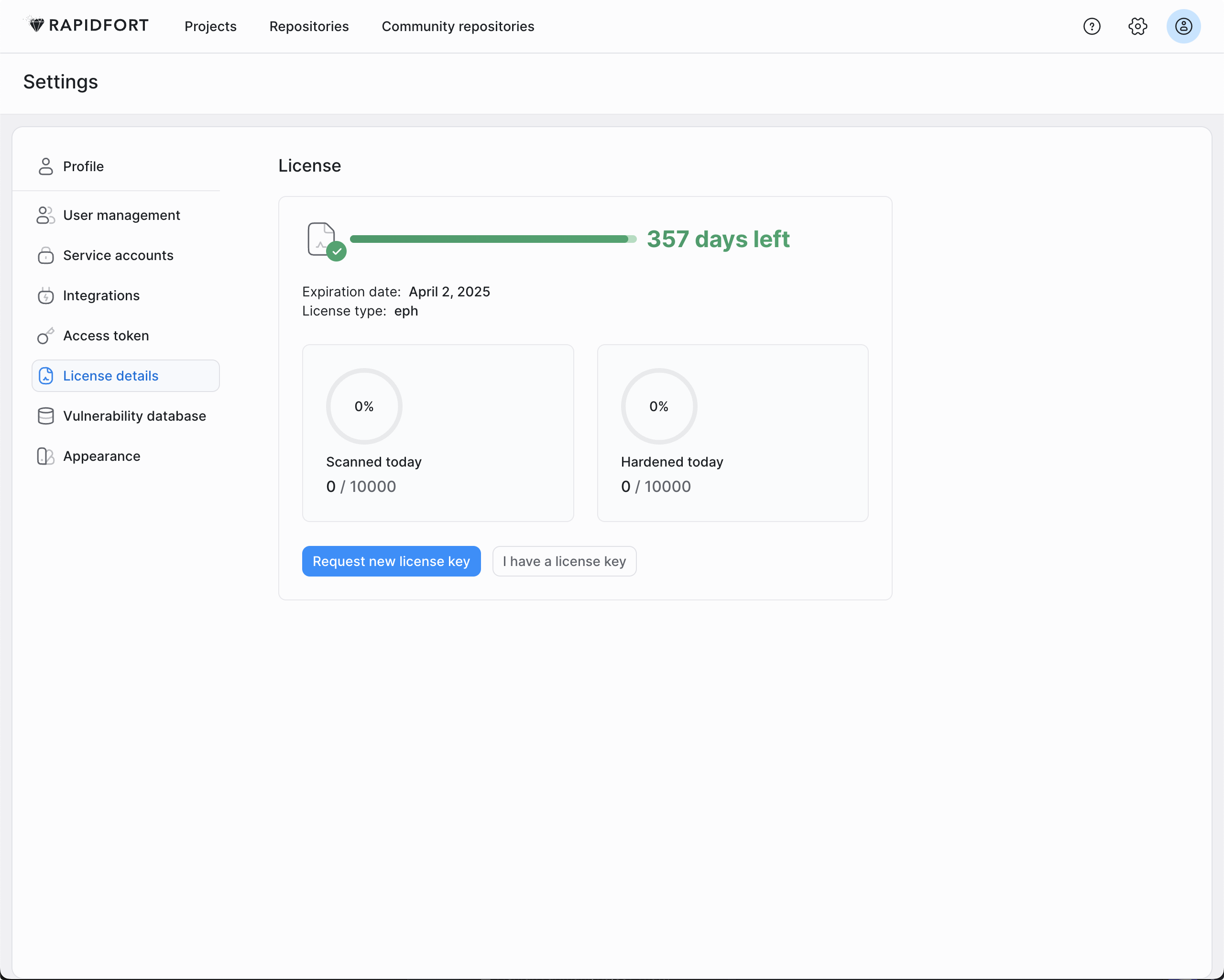Expand the Access token settings section
The image size is (1224, 980).
[x=106, y=335]
